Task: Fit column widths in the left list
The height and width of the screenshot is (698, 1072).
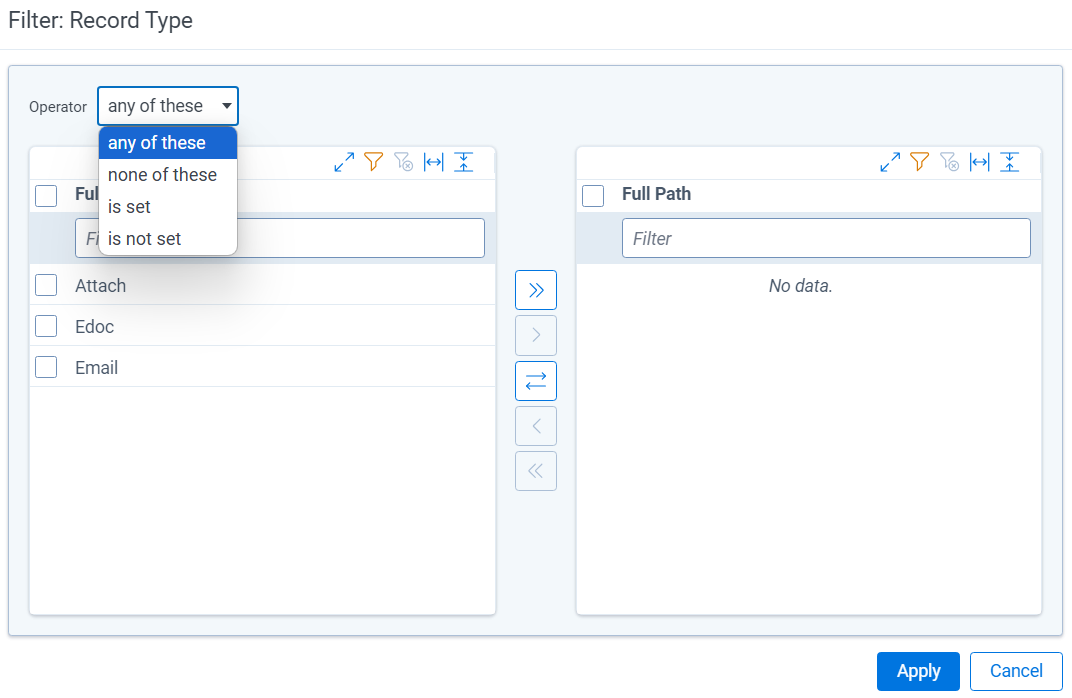Action: point(433,162)
